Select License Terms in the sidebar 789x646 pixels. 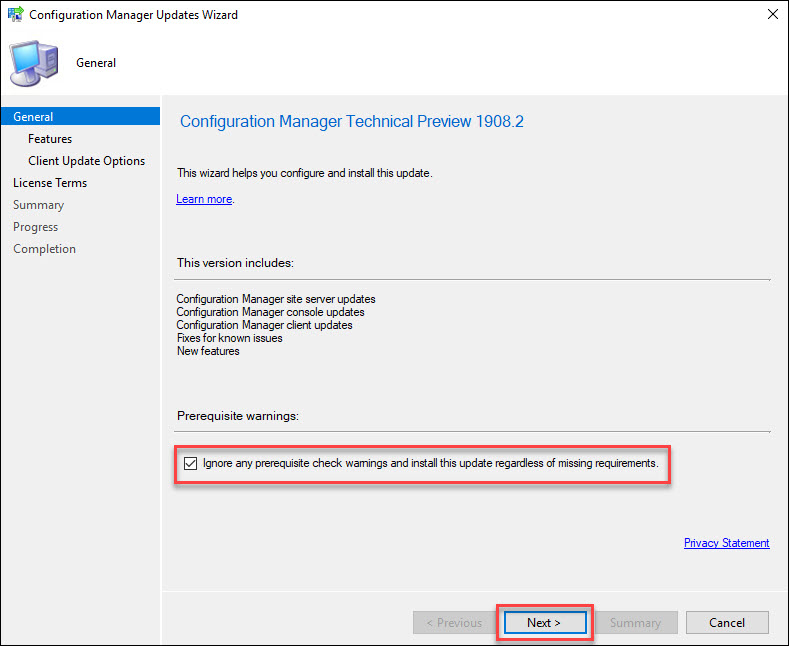[x=50, y=183]
